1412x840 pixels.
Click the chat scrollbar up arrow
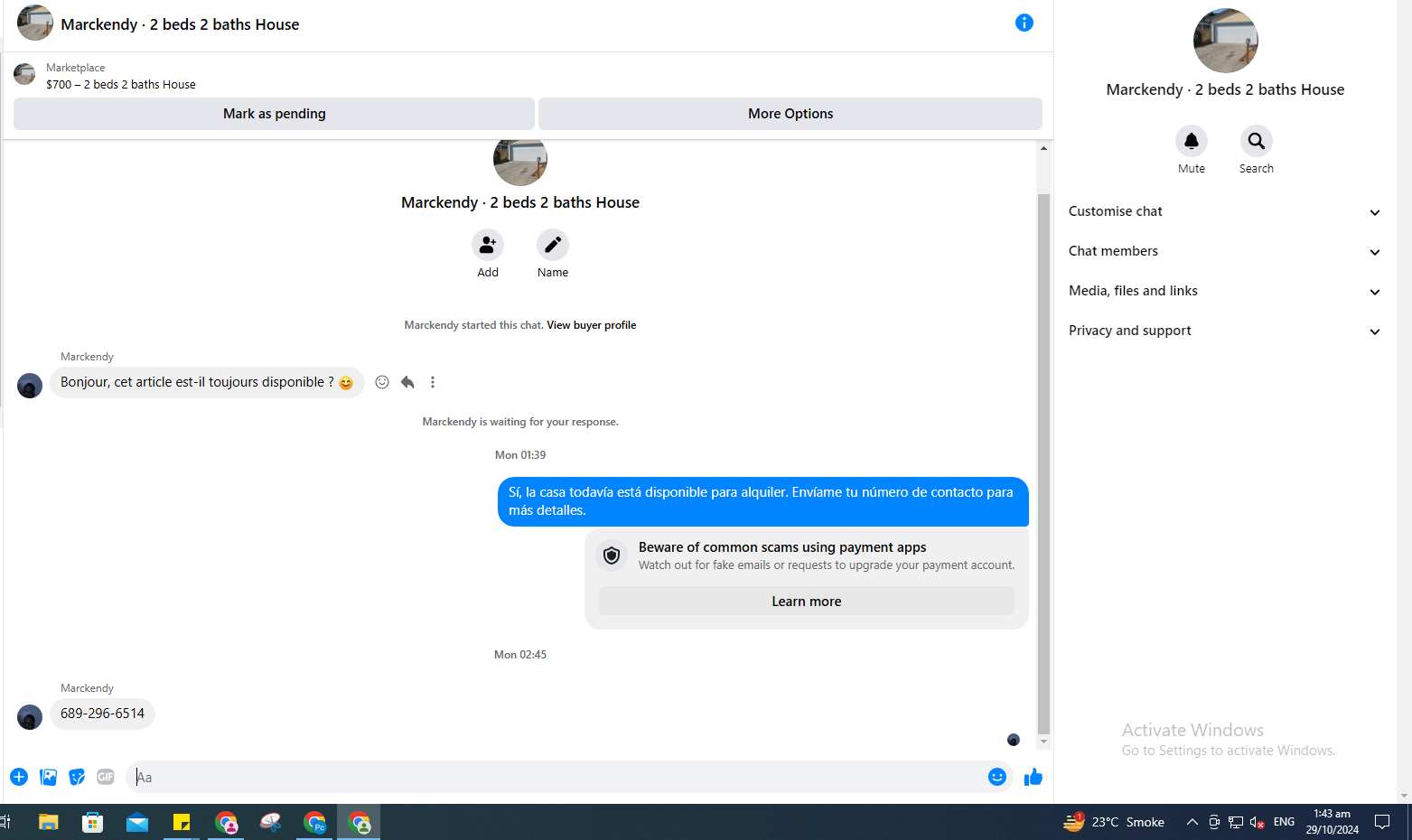point(1043,148)
